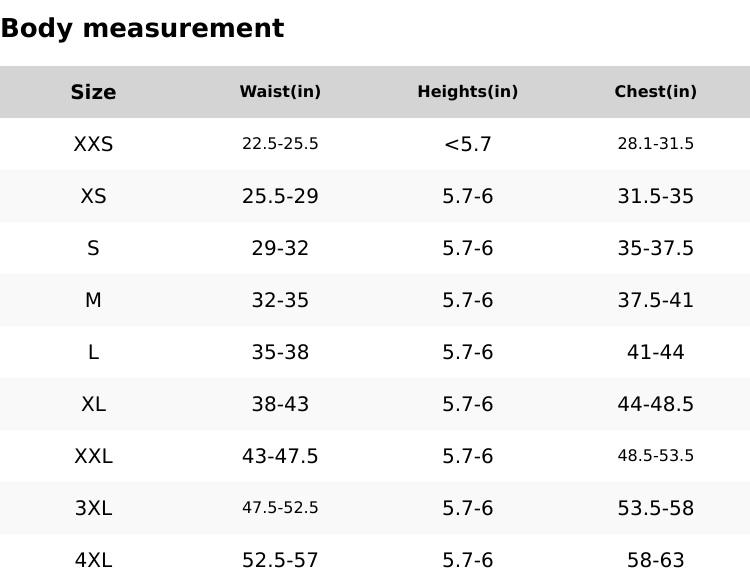Click the Heights(in) column header
Image resolution: width=750 pixels, height=586 pixels.
point(467,92)
